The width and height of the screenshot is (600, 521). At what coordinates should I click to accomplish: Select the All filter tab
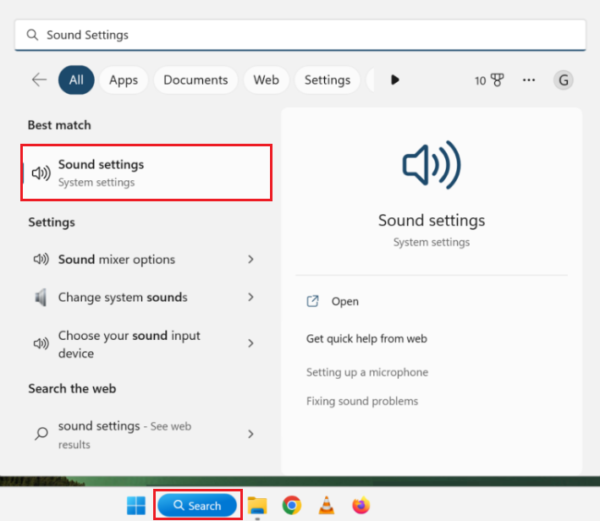76,80
